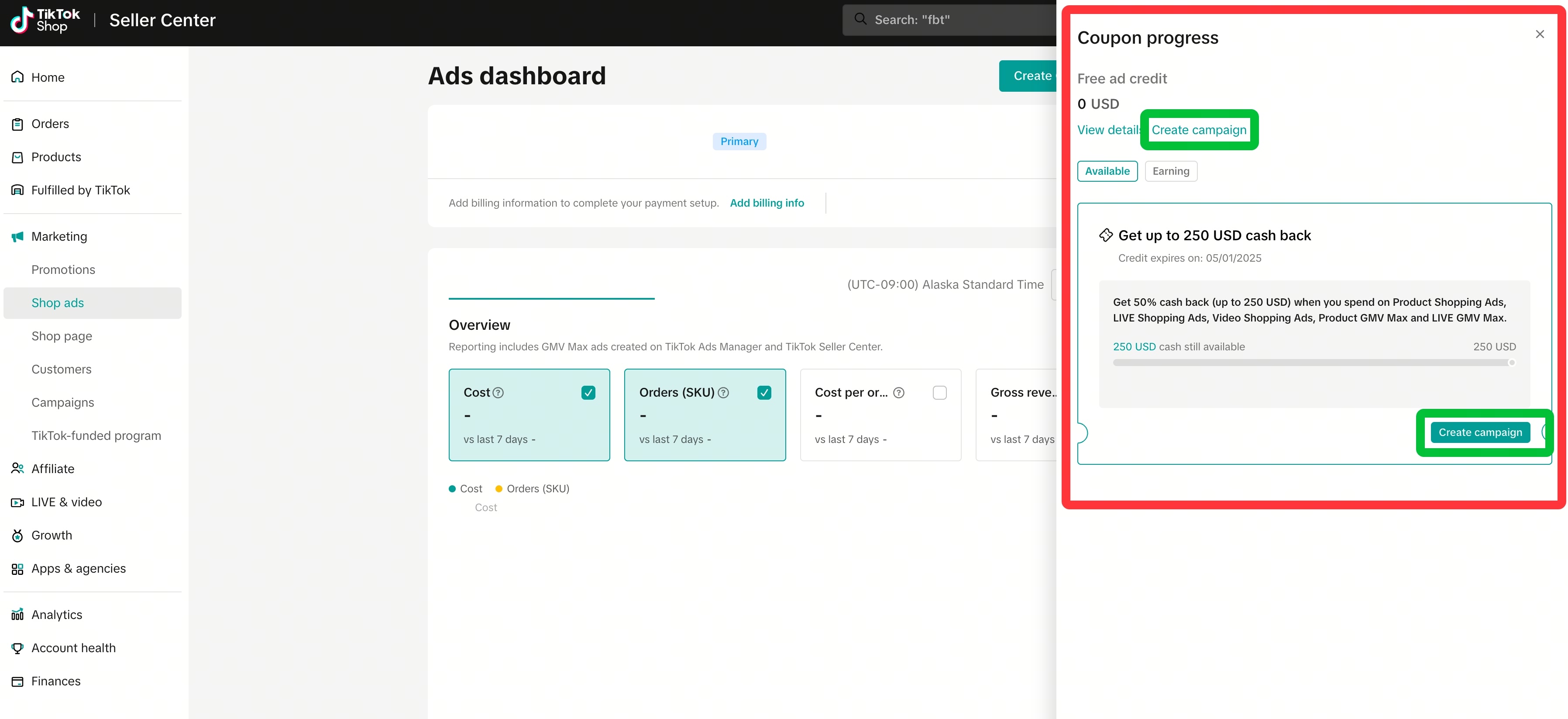The height and width of the screenshot is (719, 1568).
Task: Open Fulfilled by TikTok section
Action: [93, 190]
